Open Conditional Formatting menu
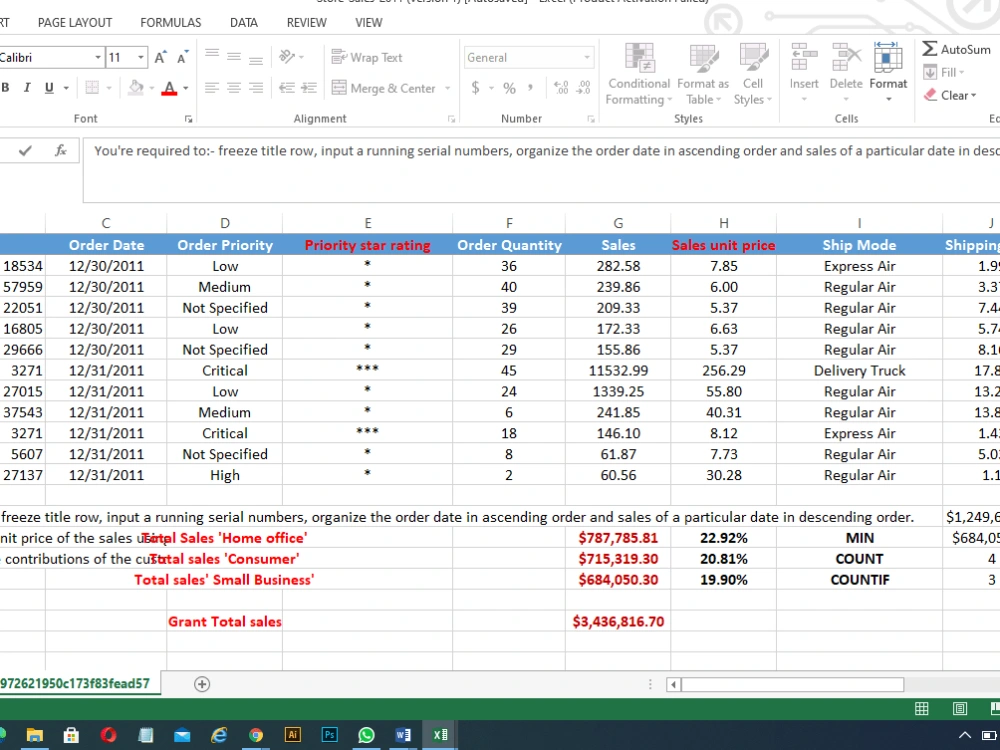The image size is (1000, 750). (639, 74)
